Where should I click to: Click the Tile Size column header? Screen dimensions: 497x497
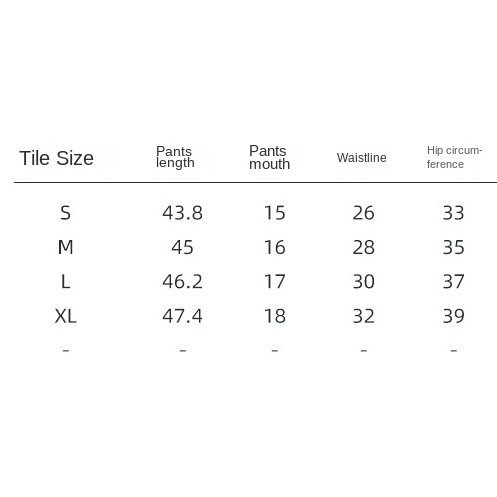(x=56, y=158)
